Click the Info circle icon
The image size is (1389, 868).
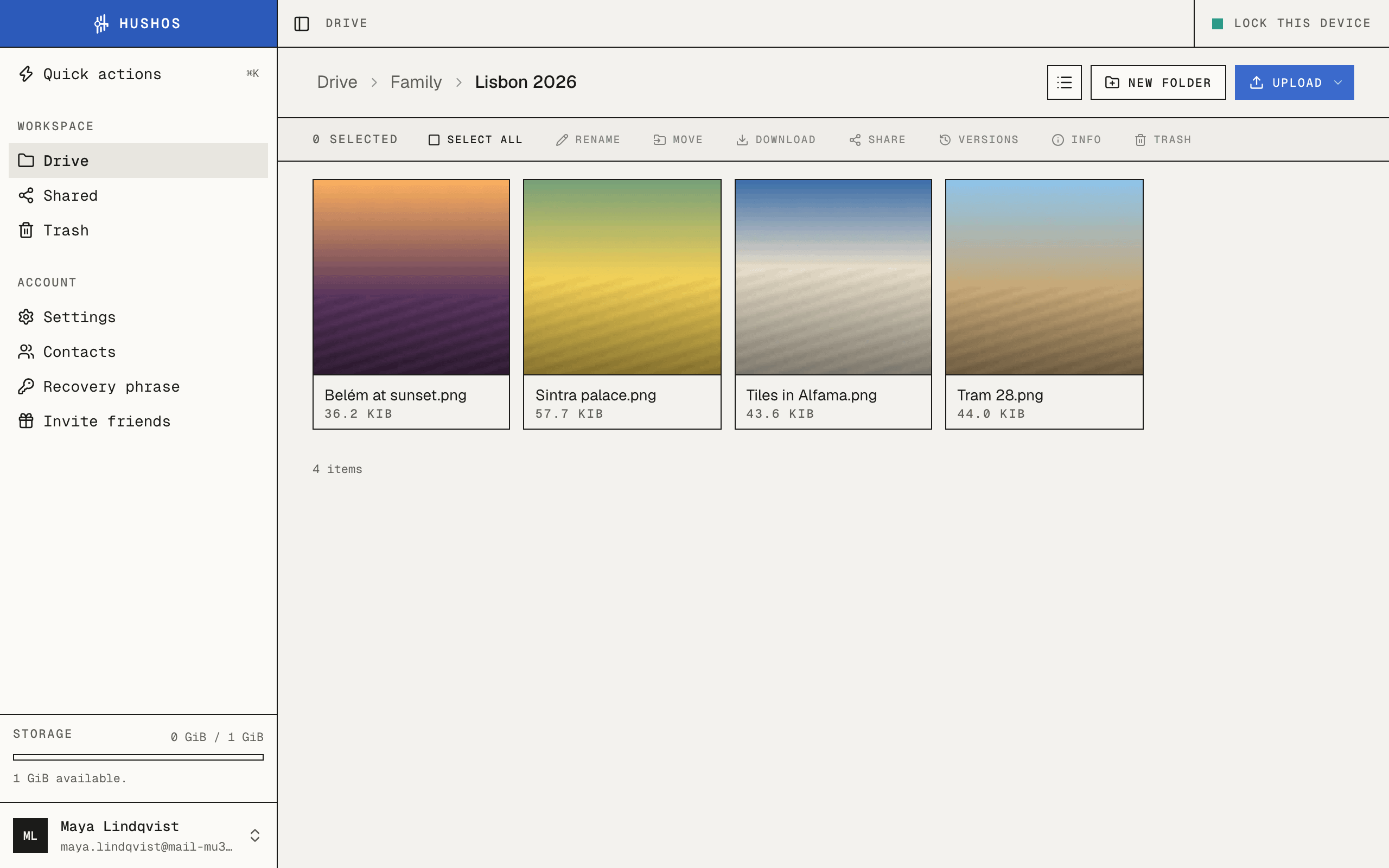pyautogui.click(x=1058, y=140)
